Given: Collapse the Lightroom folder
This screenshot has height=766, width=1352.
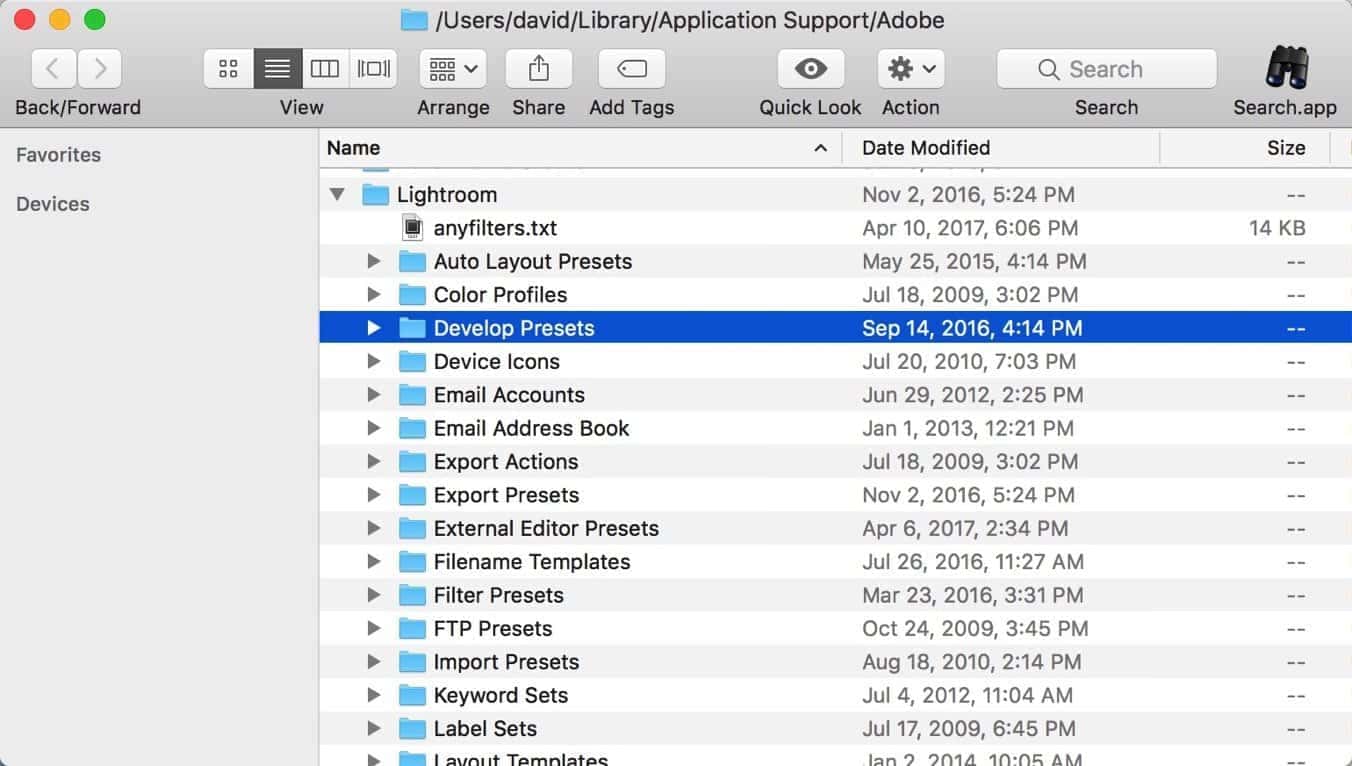Looking at the screenshot, I should tap(337, 194).
